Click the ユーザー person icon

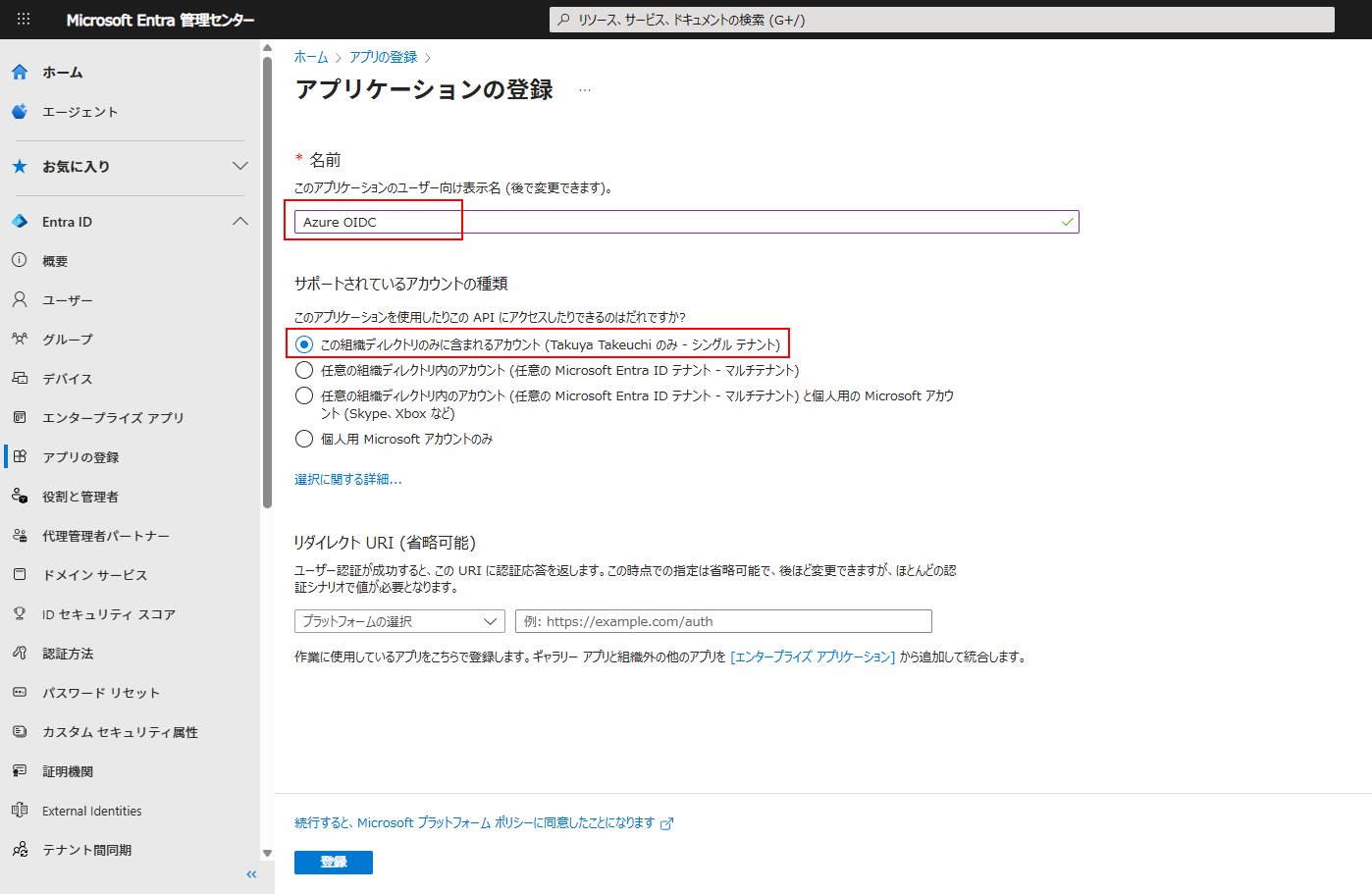pyautogui.click(x=20, y=299)
